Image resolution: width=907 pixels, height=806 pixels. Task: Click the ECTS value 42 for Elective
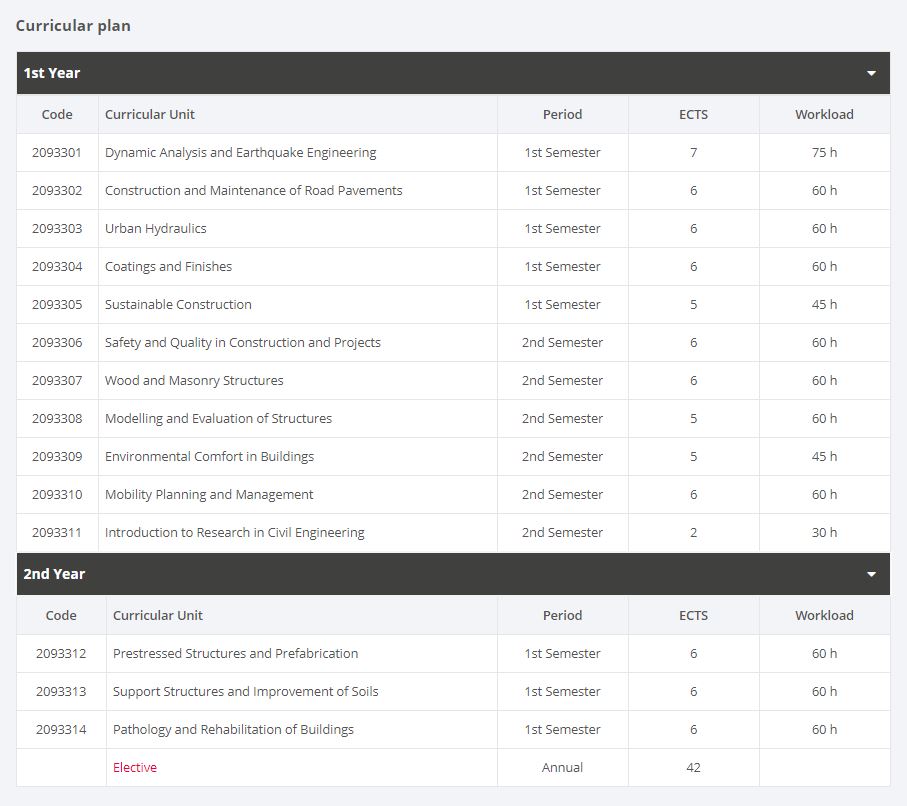click(693, 767)
